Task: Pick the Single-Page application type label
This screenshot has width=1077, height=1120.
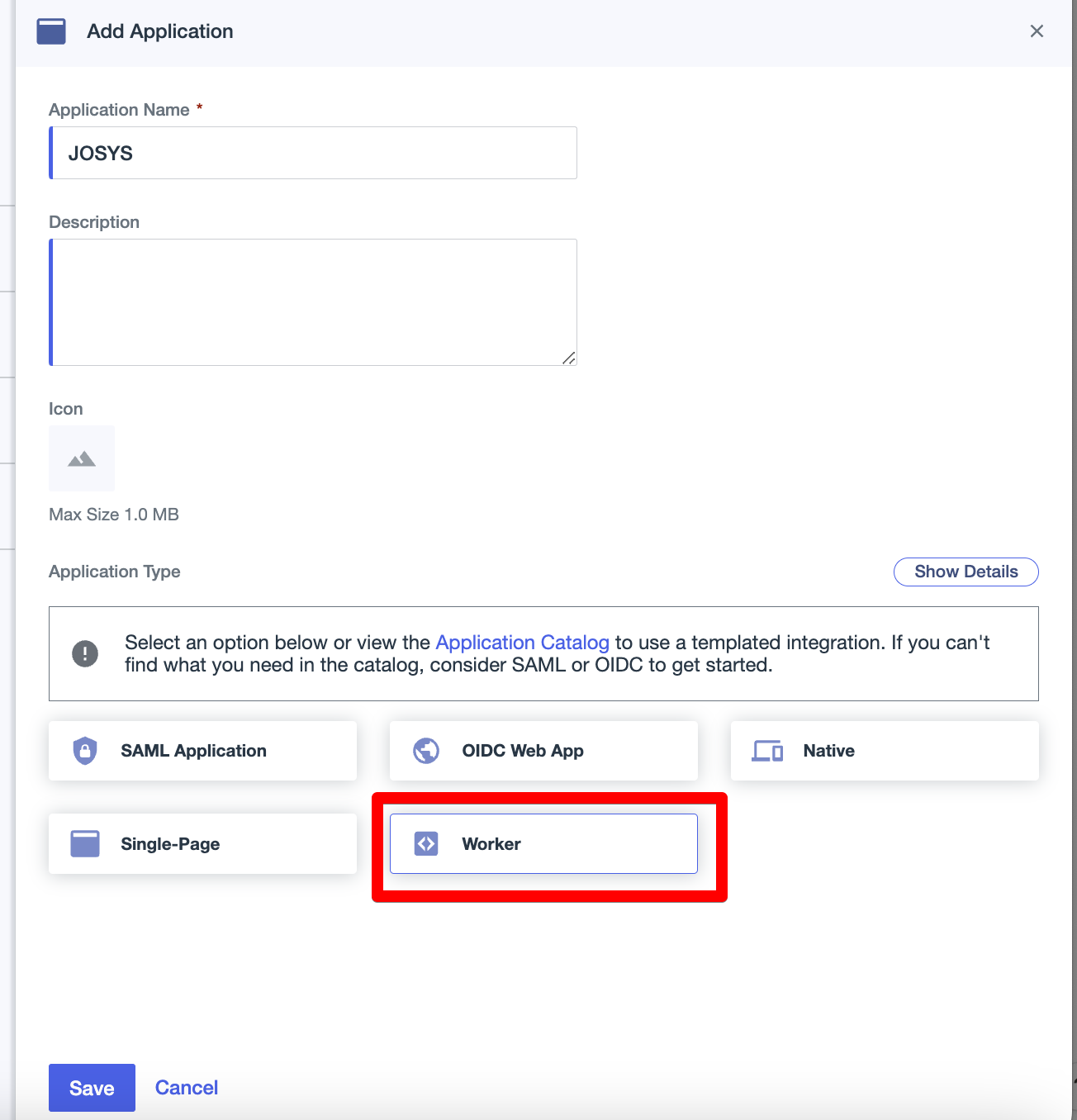Action: (170, 844)
